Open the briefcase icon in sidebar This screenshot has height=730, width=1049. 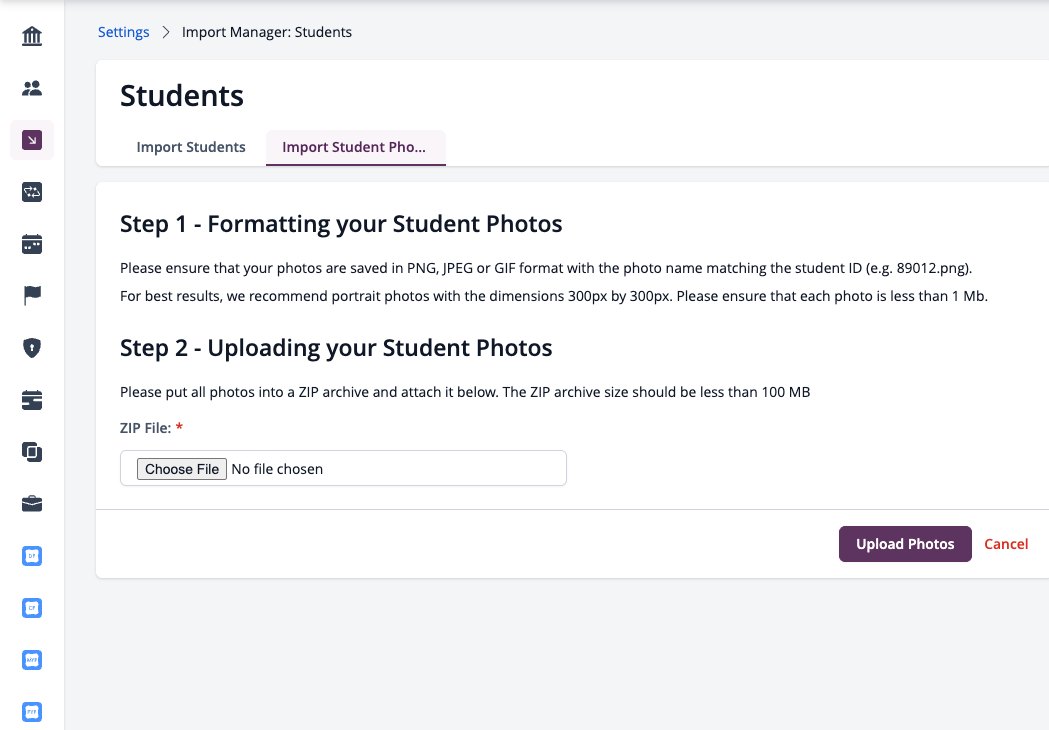[x=31, y=504]
